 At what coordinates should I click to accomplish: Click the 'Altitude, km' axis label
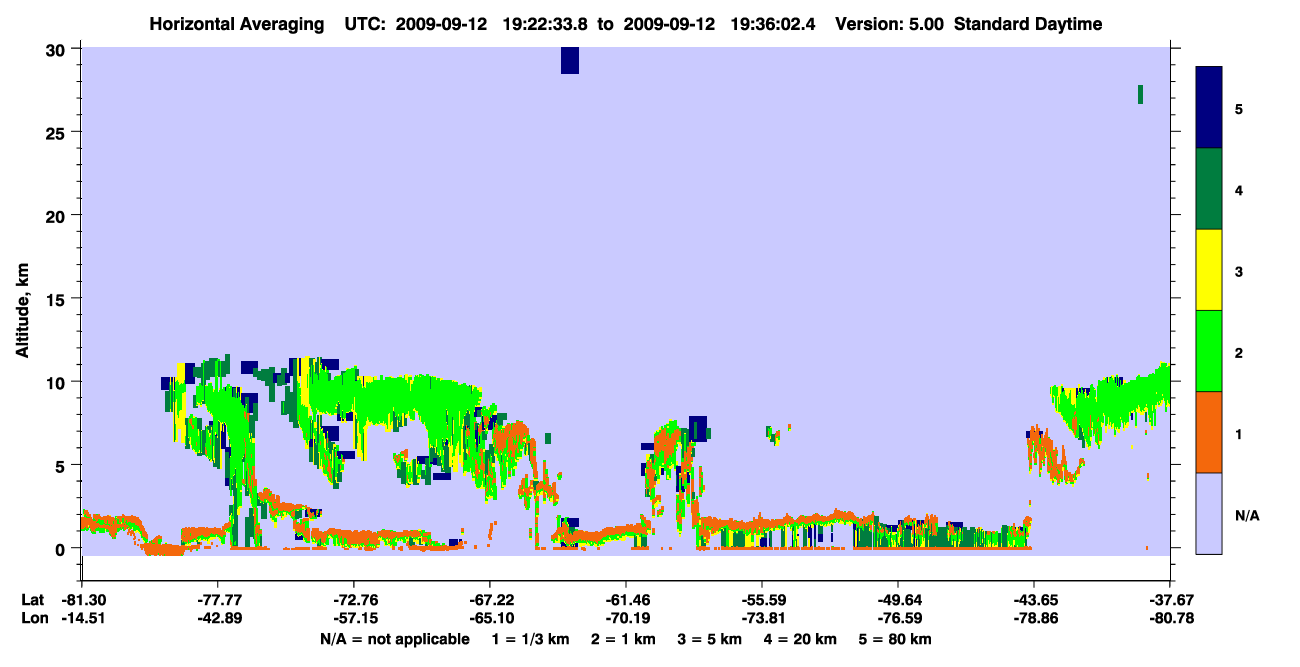[22, 312]
